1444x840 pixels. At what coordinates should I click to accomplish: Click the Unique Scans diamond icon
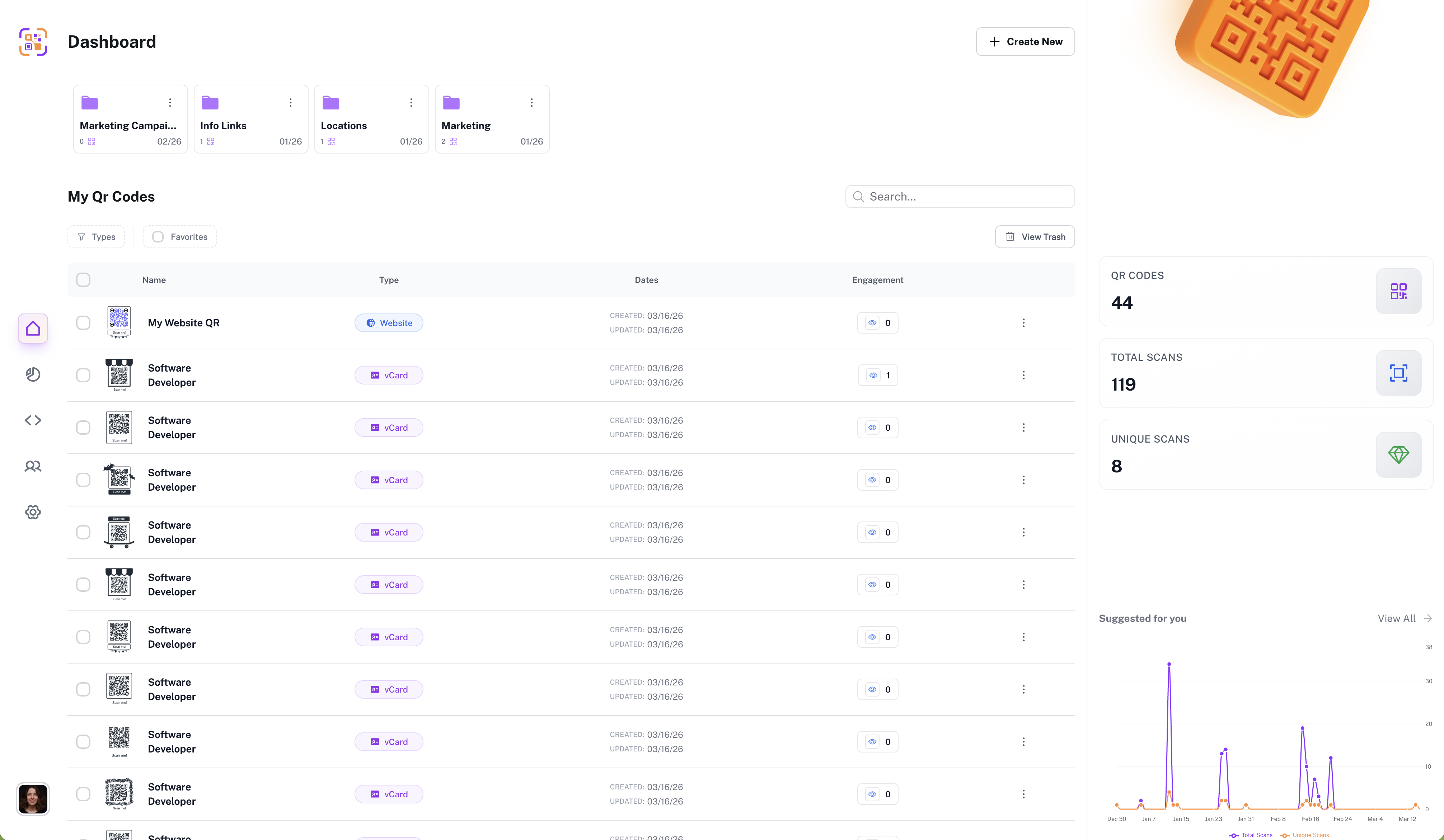pyautogui.click(x=1399, y=454)
